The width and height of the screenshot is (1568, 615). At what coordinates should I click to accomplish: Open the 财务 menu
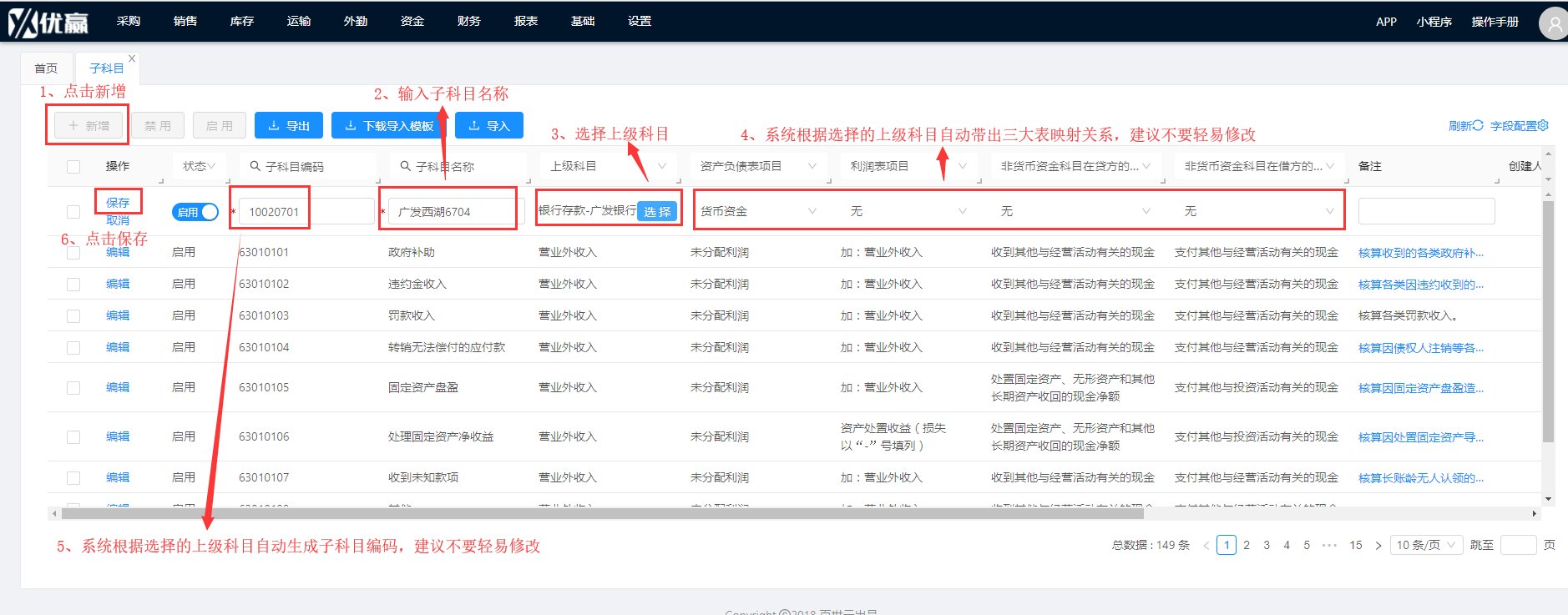tap(469, 21)
